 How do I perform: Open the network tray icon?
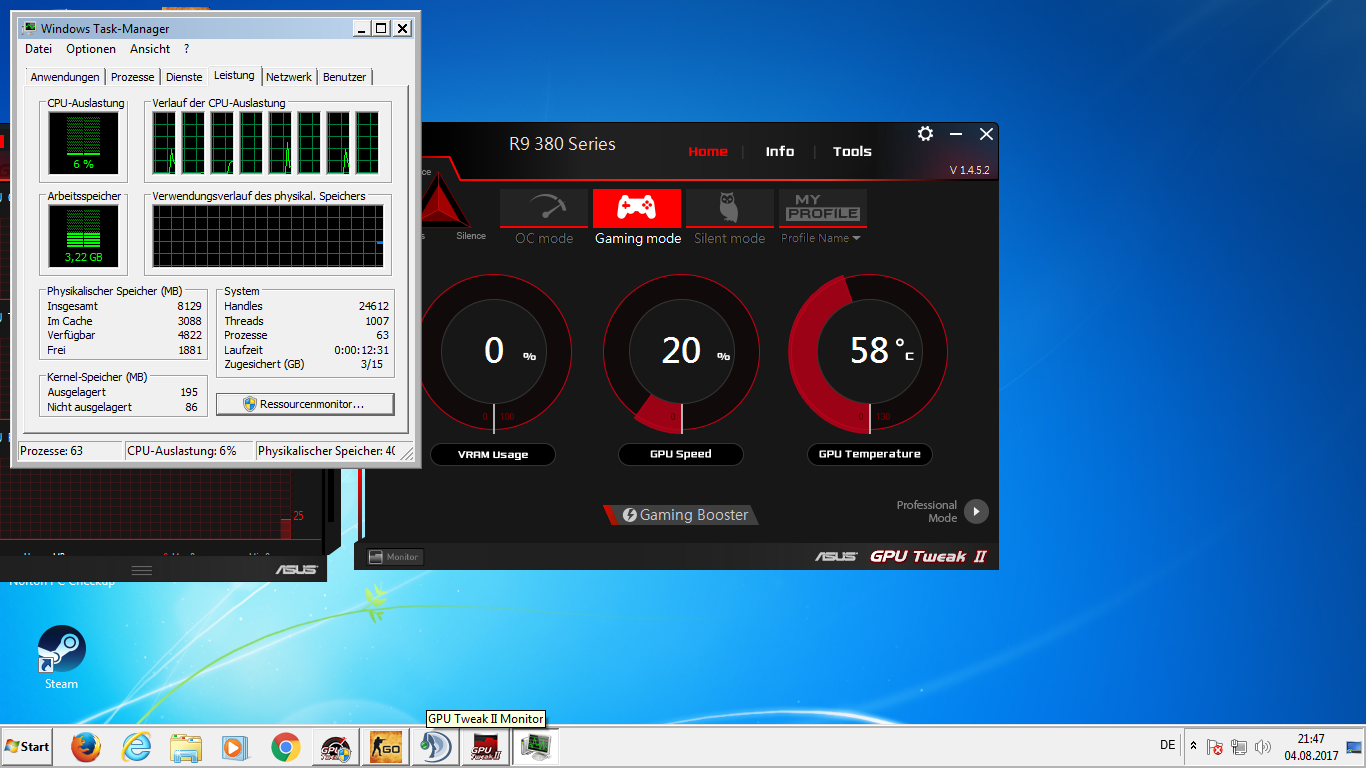(x=1239, y=747)
